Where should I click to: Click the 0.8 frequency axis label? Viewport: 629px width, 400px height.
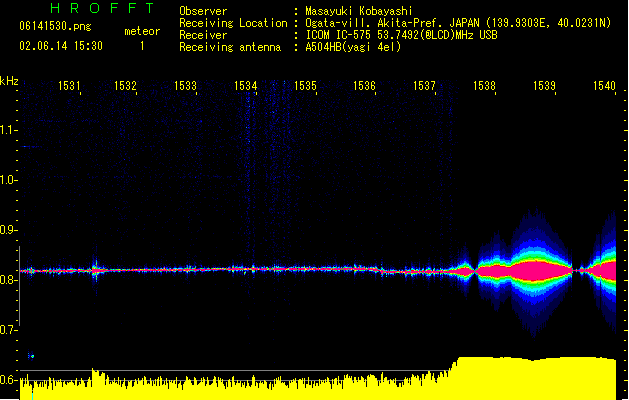click(x=8, y=280)
